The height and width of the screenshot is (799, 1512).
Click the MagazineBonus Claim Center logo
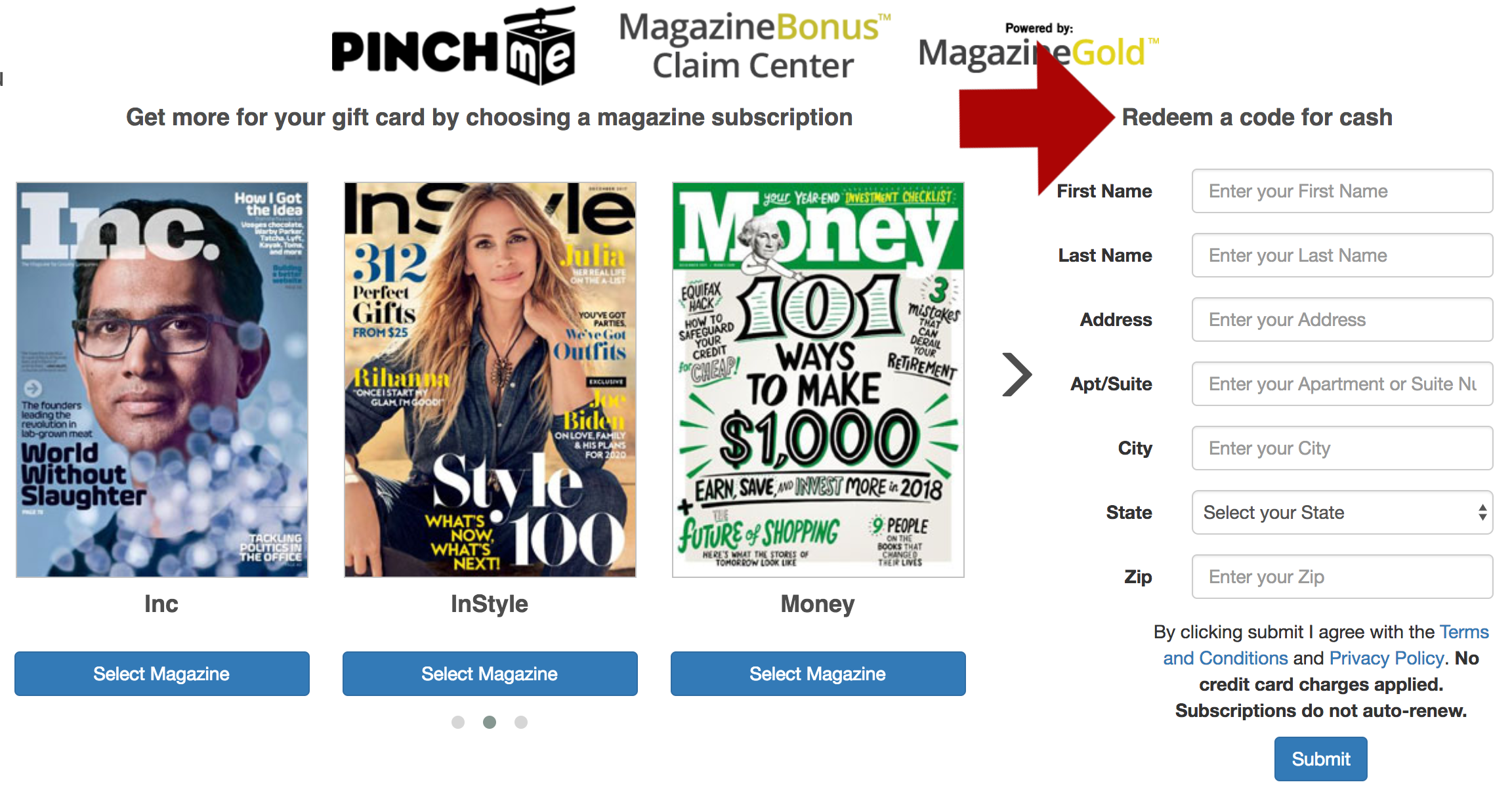(755, 46)
